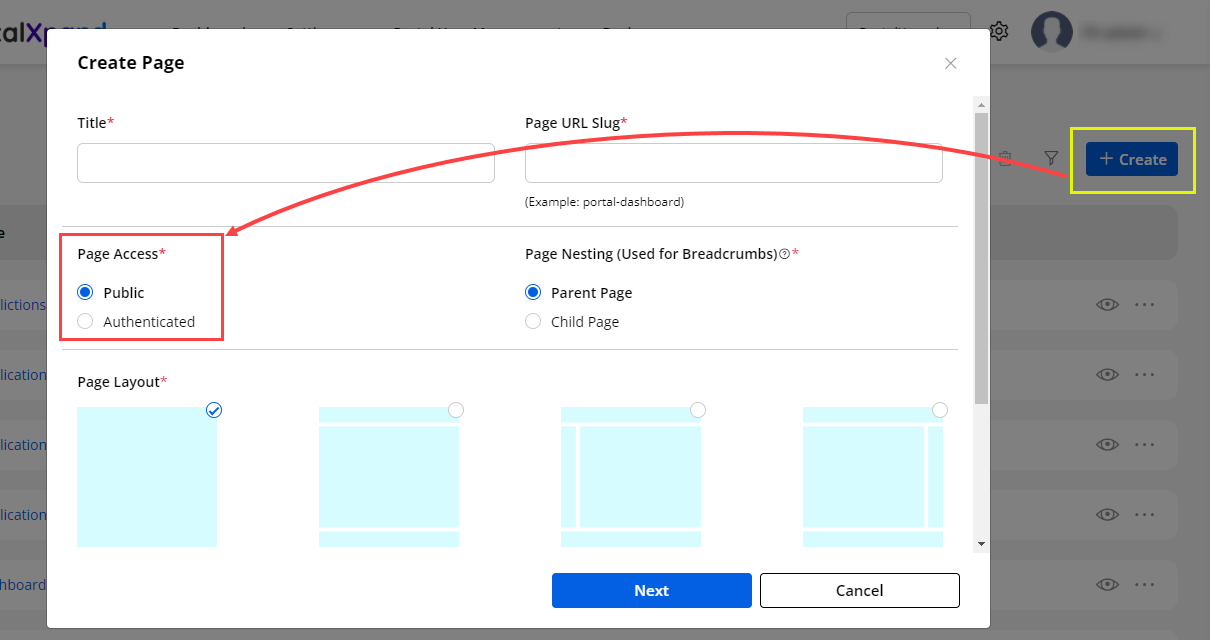The width and height of the screenshot is (1210, 640).
Task: Expand three-dot options in fourth list row
Action: [1145, 514]
